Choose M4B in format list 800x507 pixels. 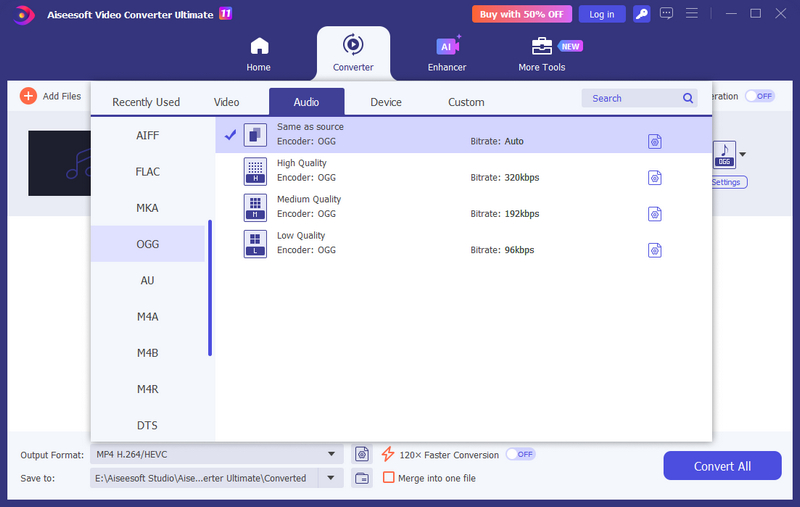[x=147, y=352]
